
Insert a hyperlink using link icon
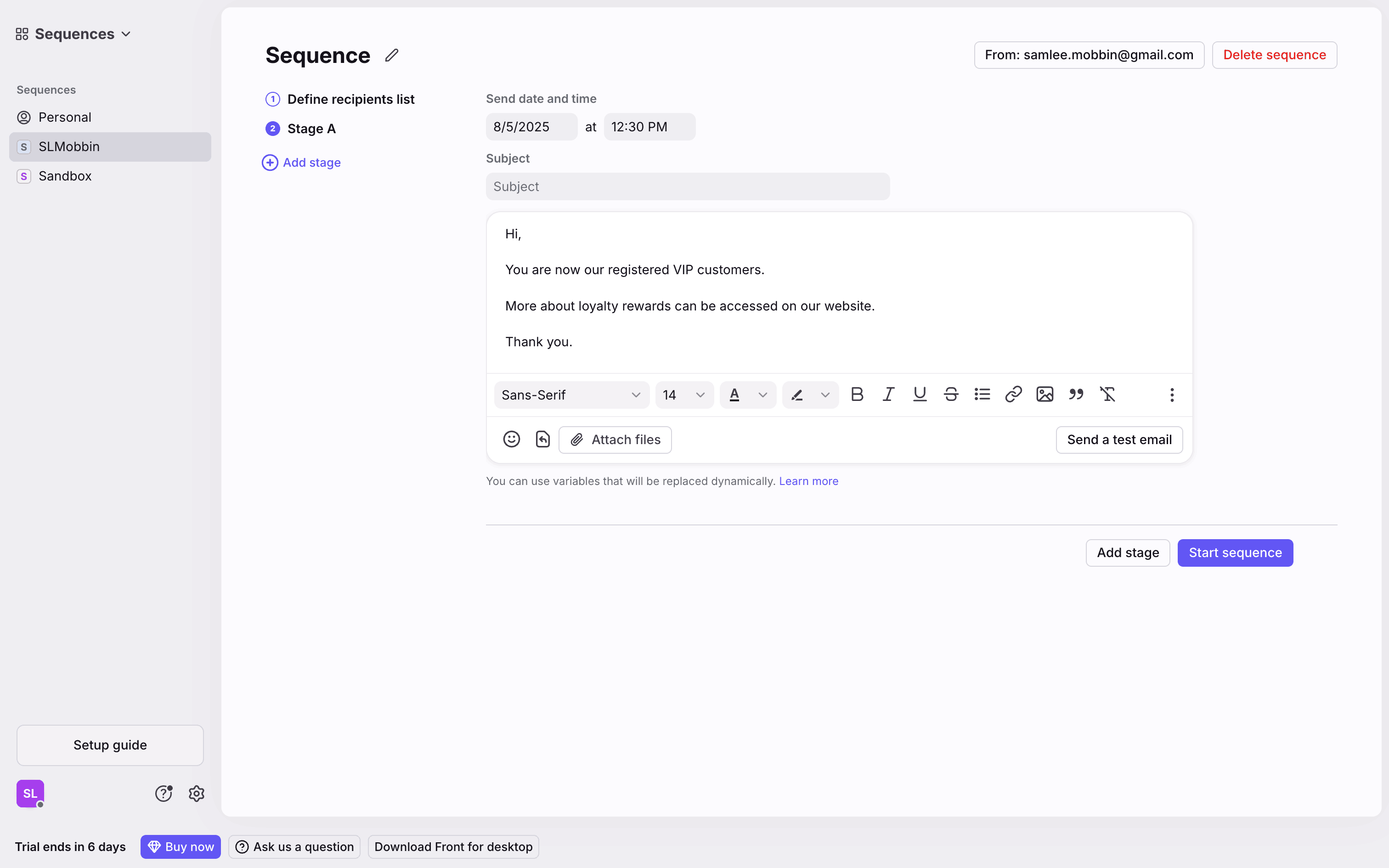coord(1013,395)
